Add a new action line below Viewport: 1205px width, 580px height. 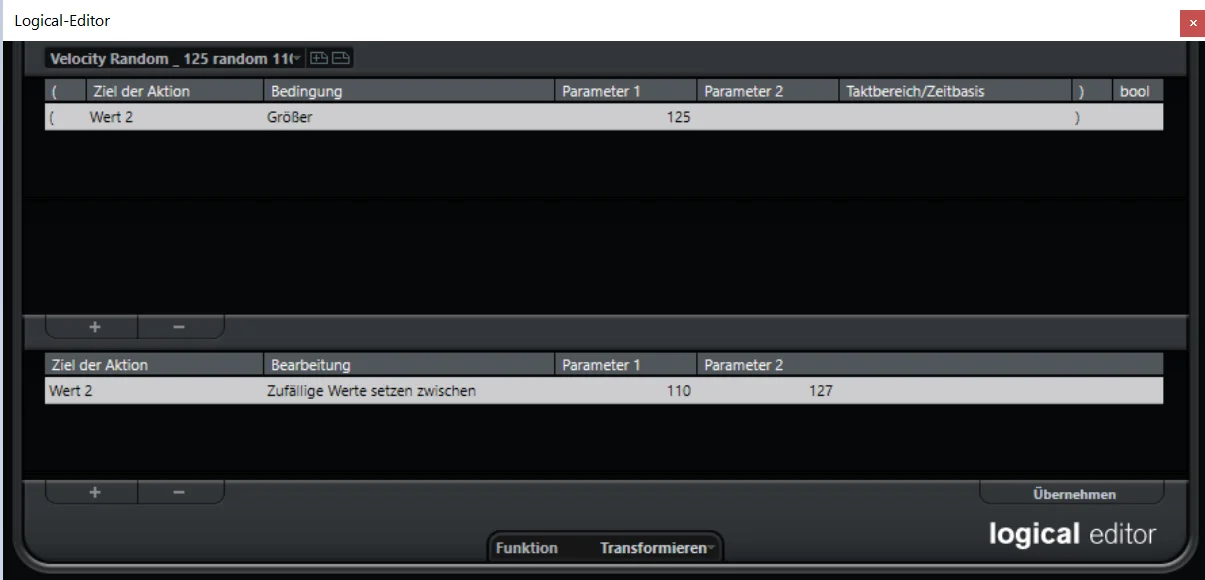pos(95,492)
